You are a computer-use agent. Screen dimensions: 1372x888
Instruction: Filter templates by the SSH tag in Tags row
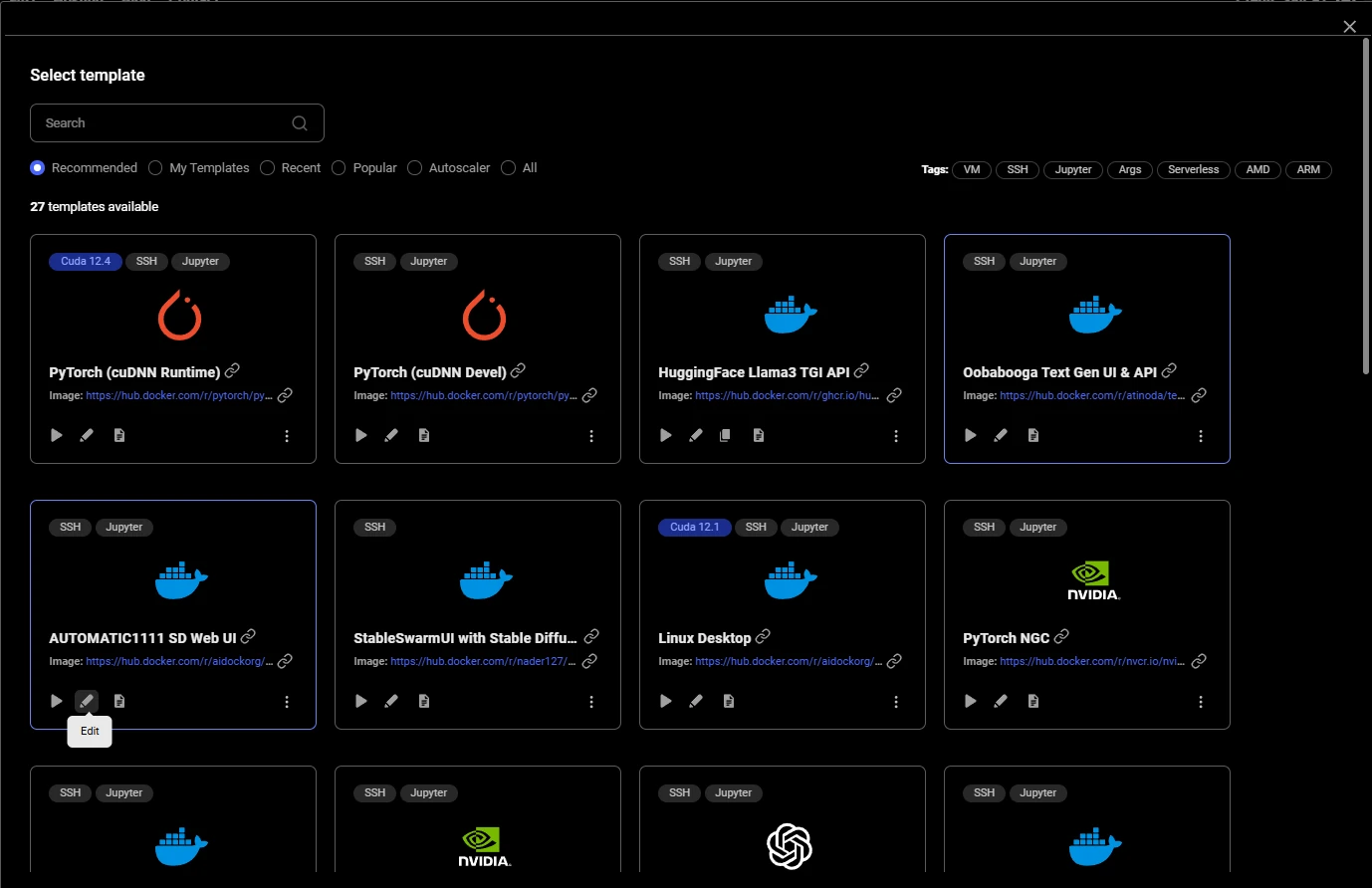click(x=1018, y=170)
